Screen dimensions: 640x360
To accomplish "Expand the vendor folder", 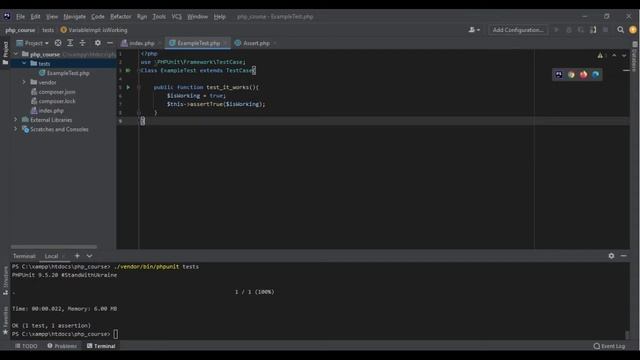I will click(x=24, y=82).
